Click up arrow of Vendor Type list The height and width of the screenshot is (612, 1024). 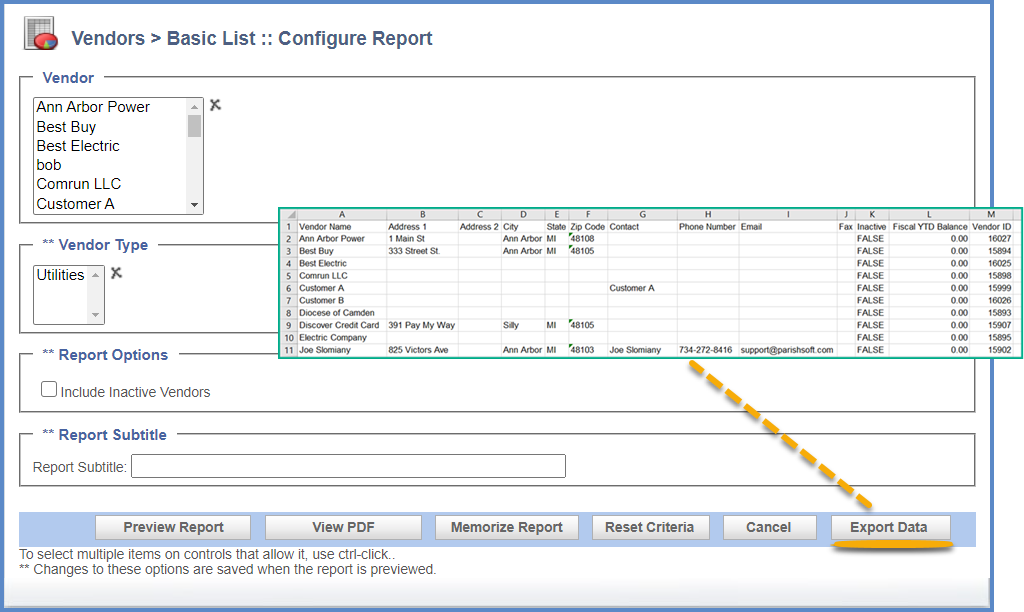coord(95,275)
